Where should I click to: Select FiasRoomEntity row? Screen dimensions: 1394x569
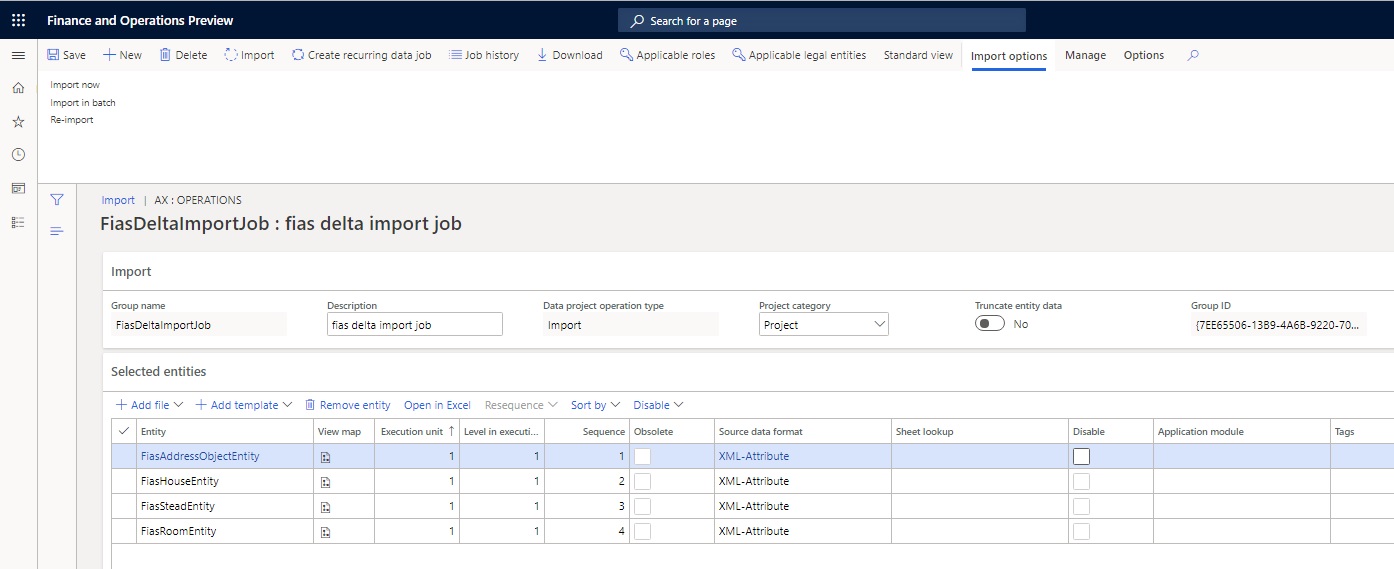(752, 531)
